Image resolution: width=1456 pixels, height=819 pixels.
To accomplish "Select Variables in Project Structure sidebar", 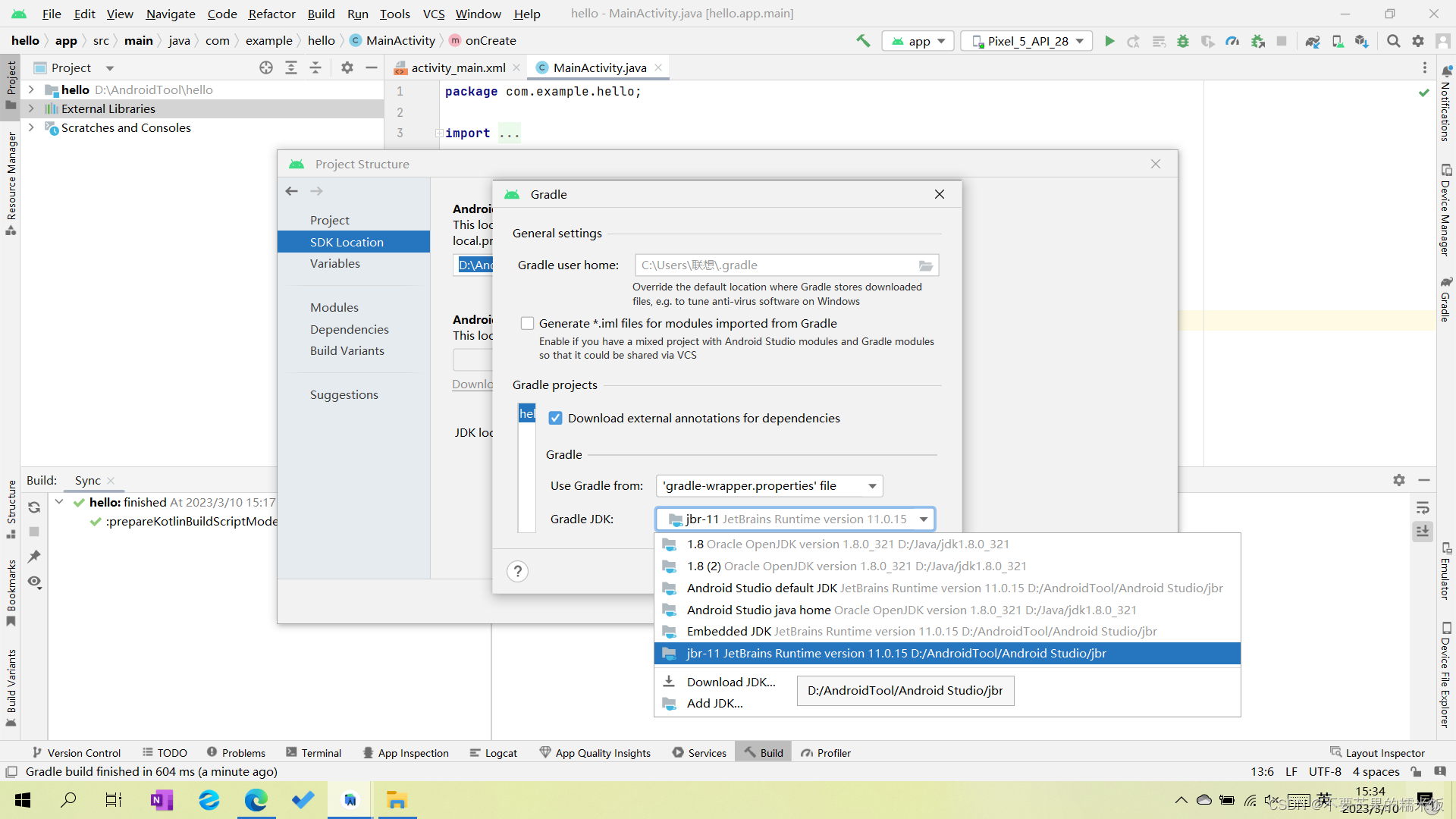I will coord(334,264).
